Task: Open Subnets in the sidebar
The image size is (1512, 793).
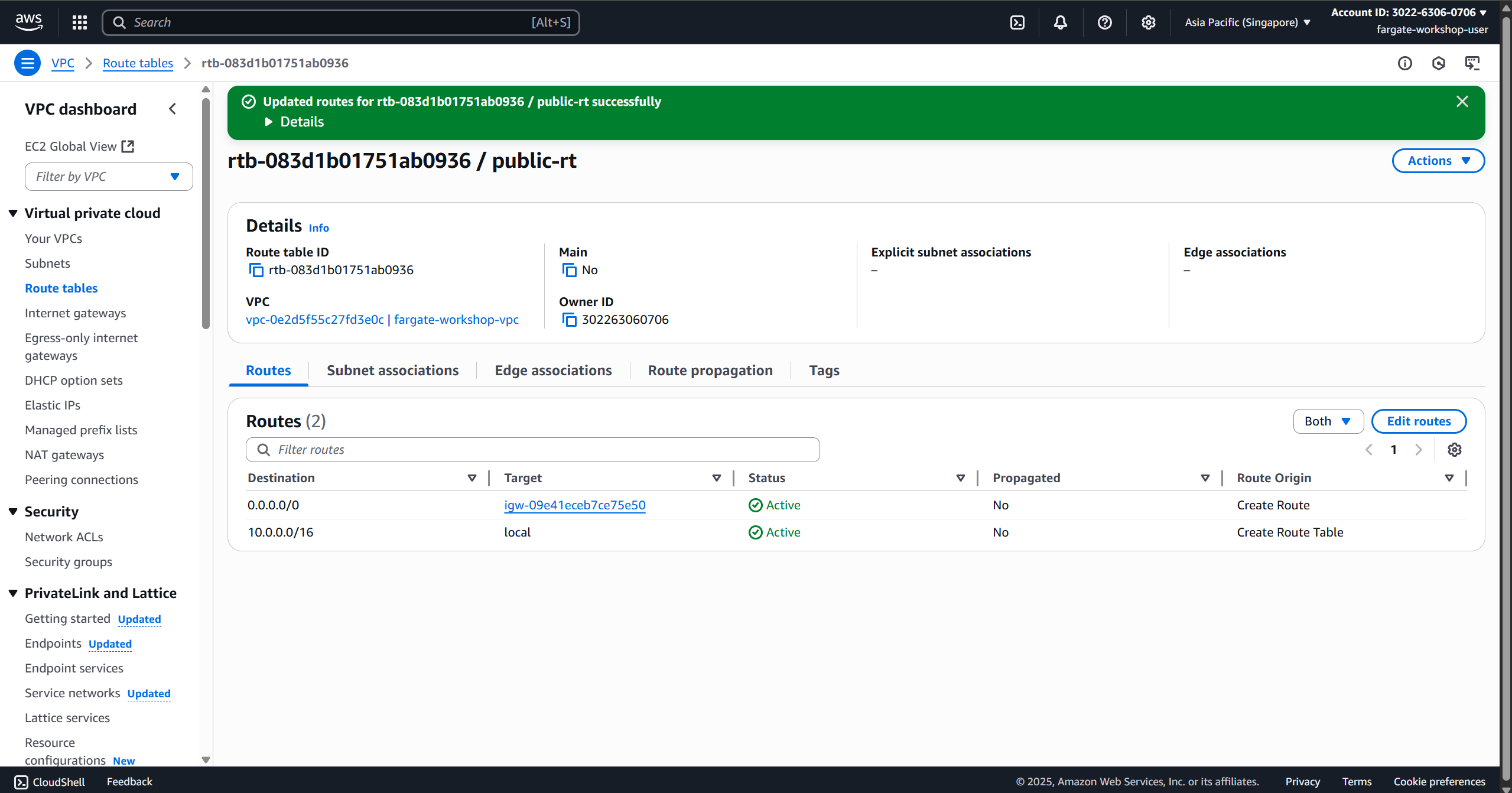Action: (47, 264)
